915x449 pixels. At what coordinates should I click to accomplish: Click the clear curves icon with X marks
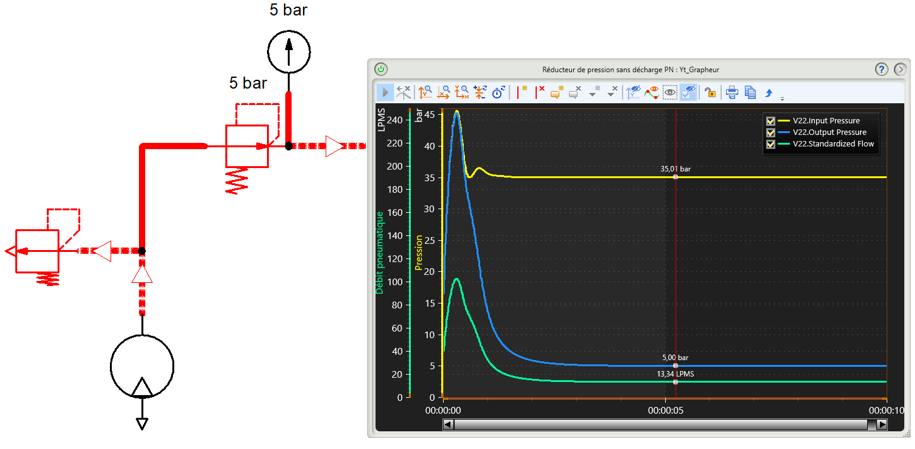pos(403,92)
